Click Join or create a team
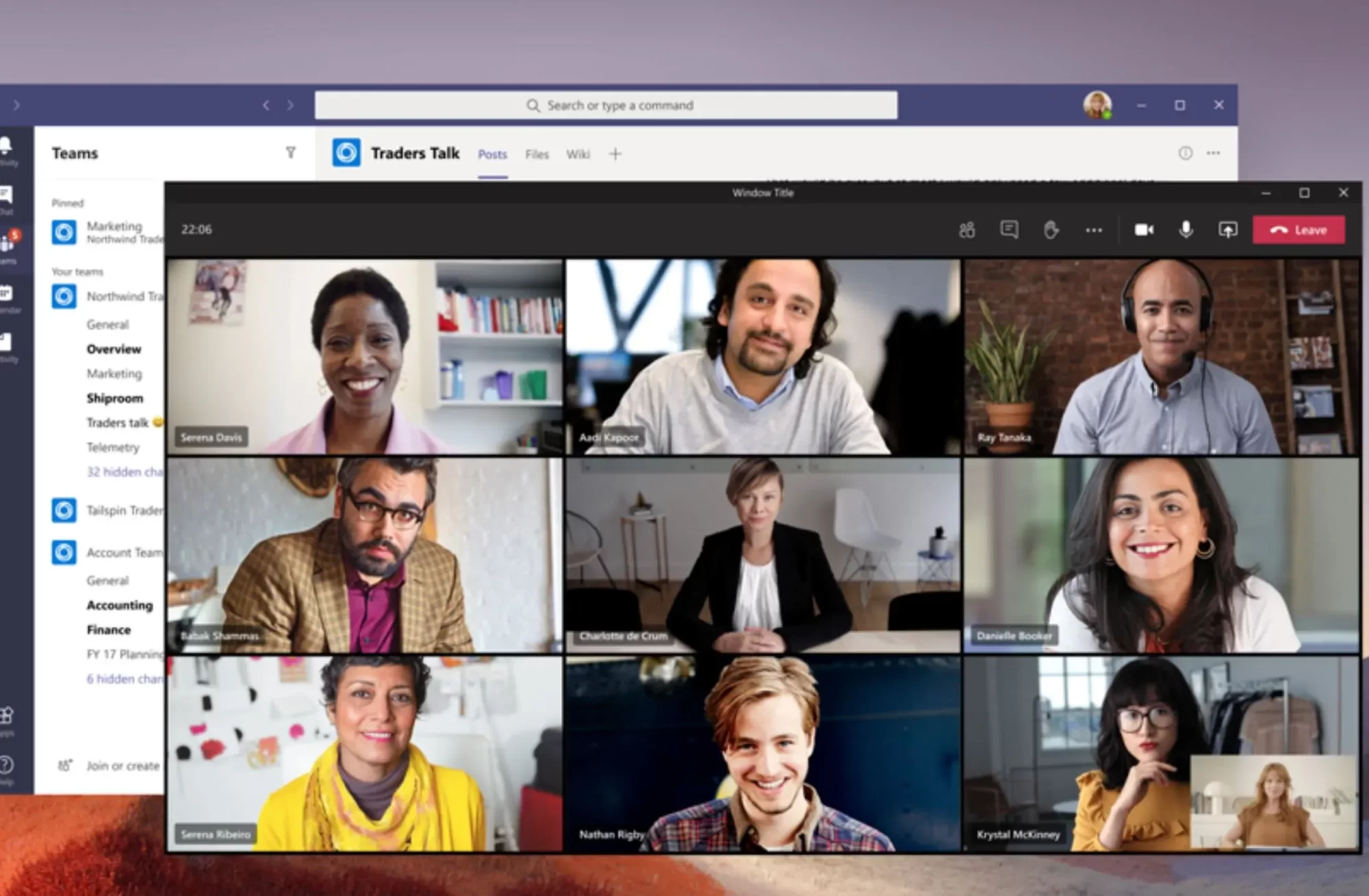Screen dimensions: 1369x896 (x=110, y=766)
